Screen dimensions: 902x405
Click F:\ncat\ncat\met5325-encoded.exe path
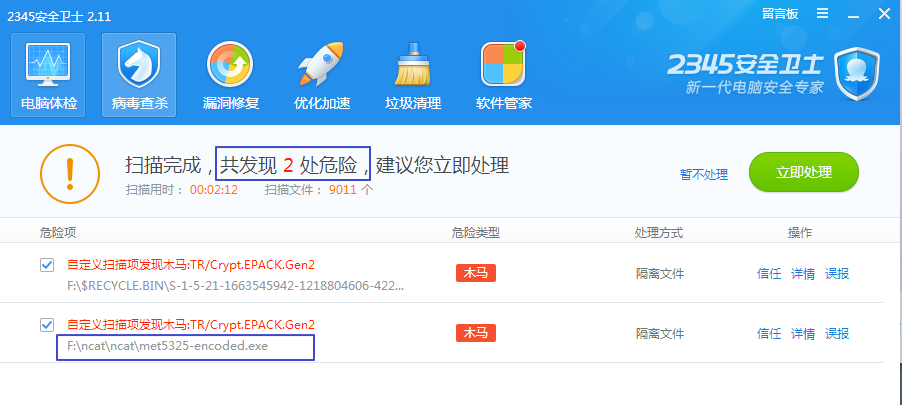[167, 346]
